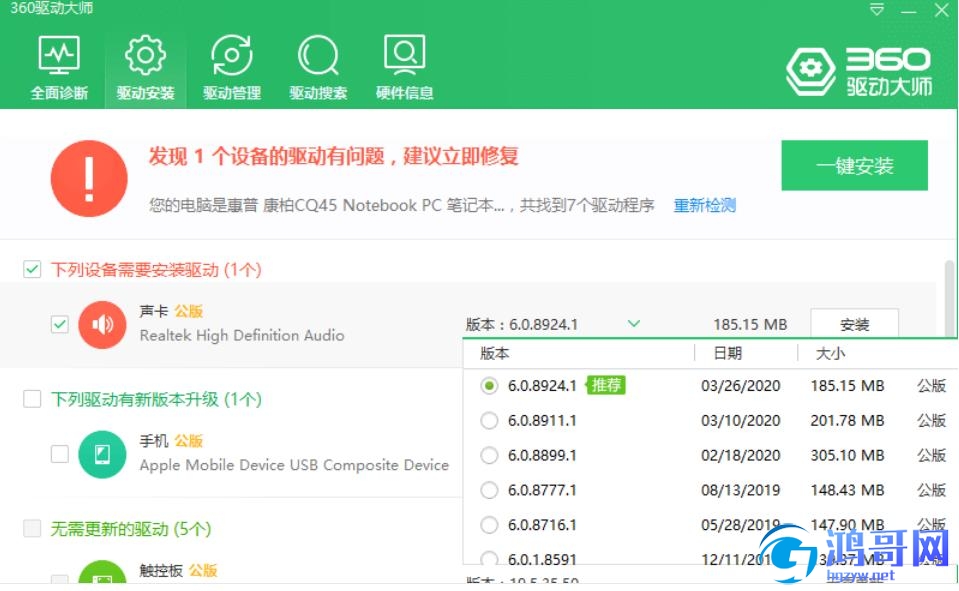The height and width of the screenshot is (591, 959).
Task: Select the 驱动安装 gear icon
Action: [145, 55]
